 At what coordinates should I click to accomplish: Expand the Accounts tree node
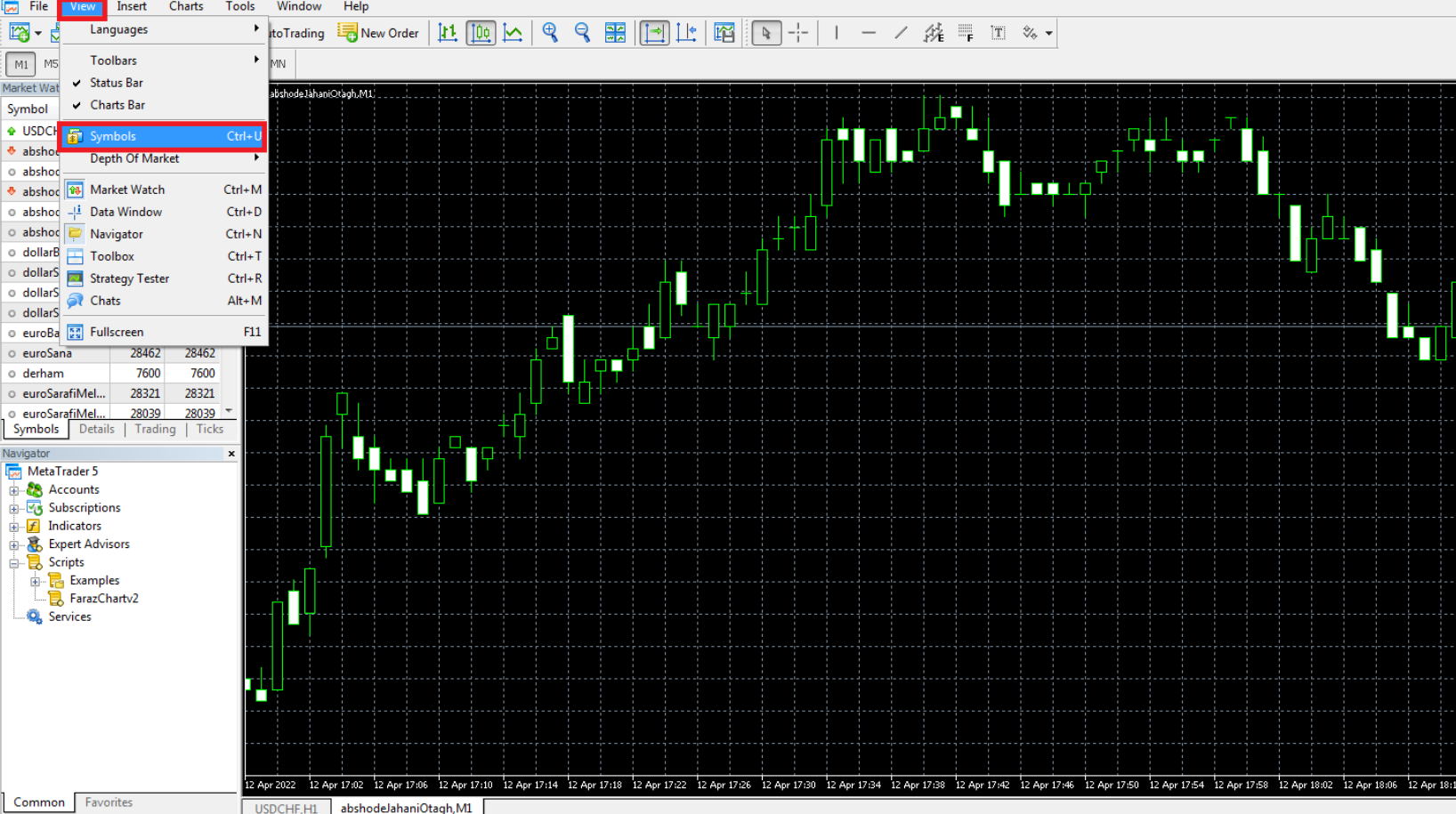13,490
